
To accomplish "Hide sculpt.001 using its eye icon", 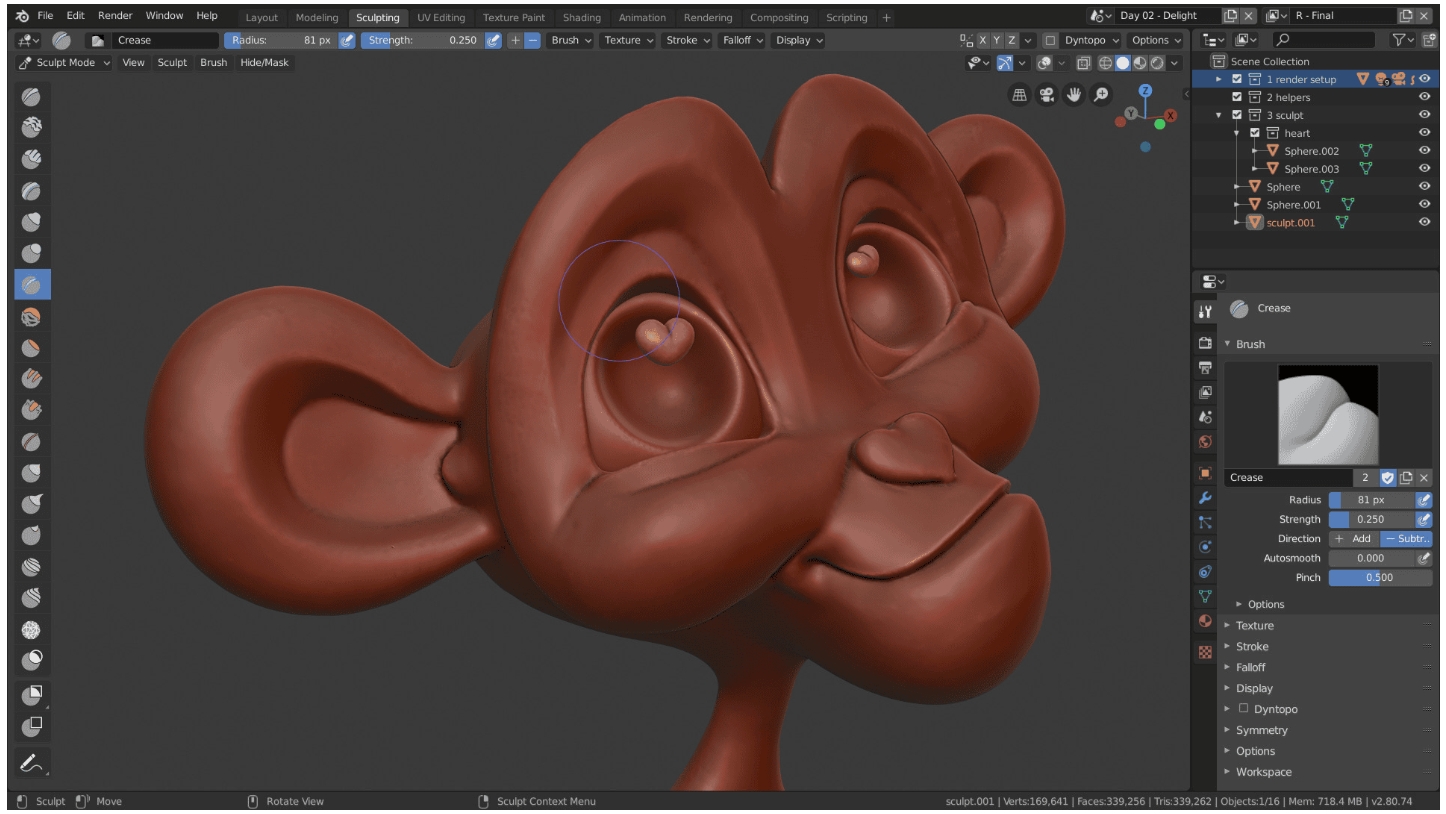I will [x=1424, y=223].
